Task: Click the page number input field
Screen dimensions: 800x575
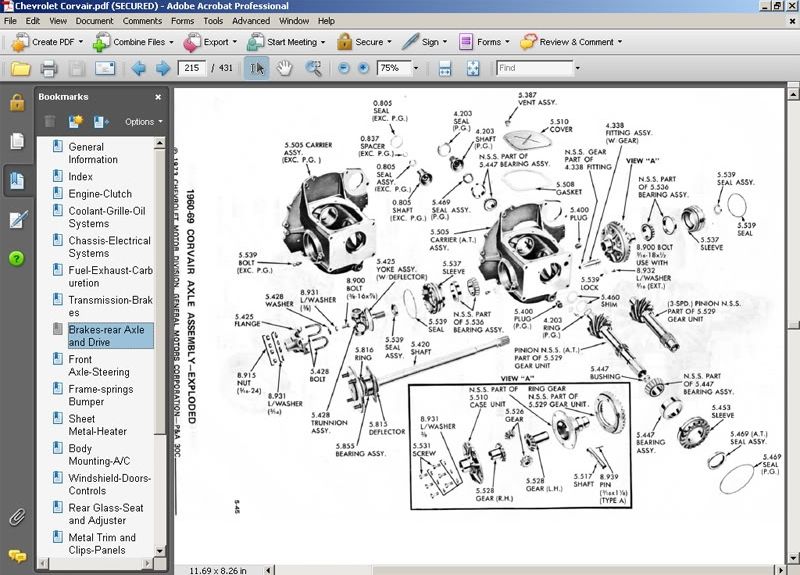Action: 192,68
